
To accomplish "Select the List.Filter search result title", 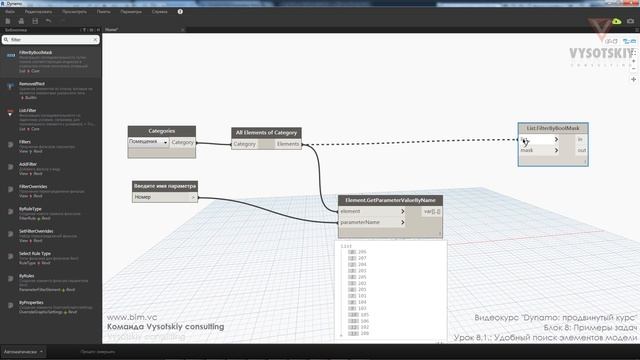I will [x=27, y=111].
